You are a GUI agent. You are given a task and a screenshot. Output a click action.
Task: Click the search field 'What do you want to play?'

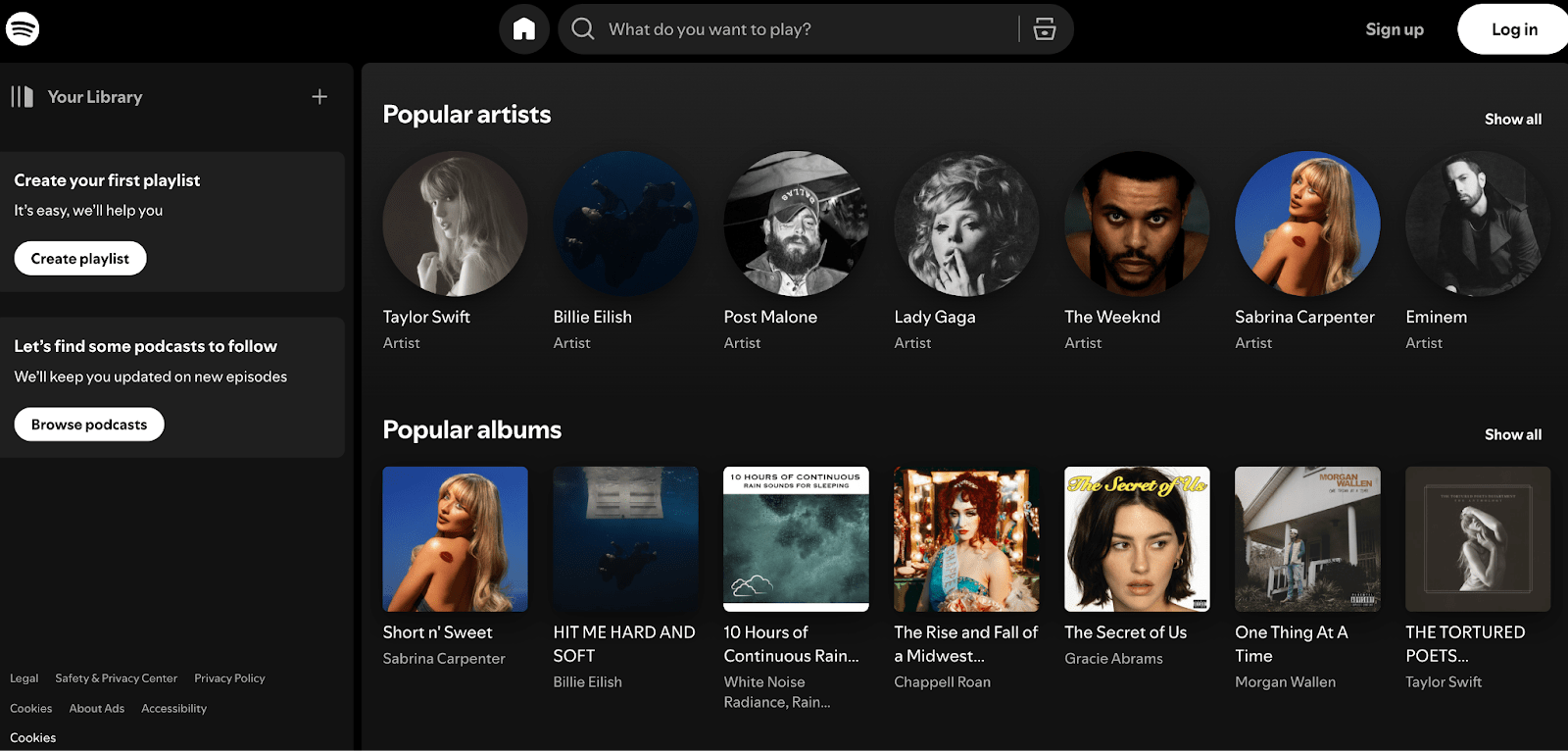click(815, 29)
